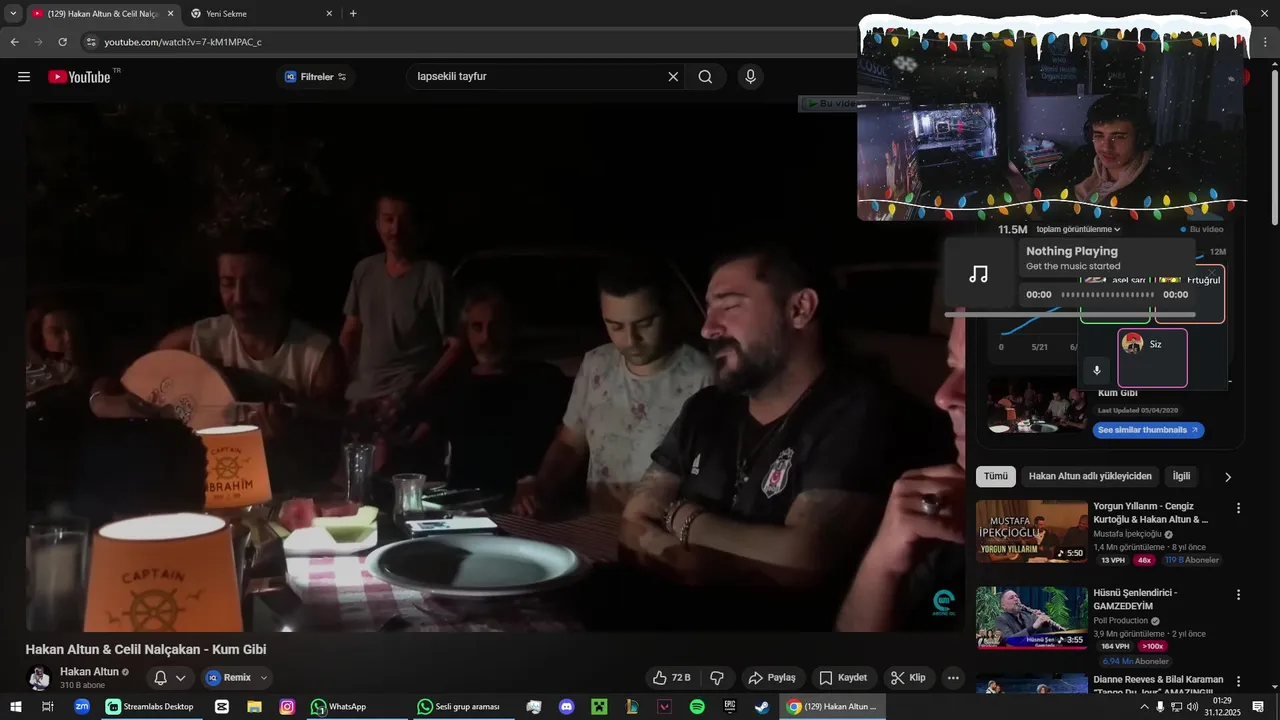Open the Filtreler filter menu
1280x720 pixels.
(x=316, y=77)
